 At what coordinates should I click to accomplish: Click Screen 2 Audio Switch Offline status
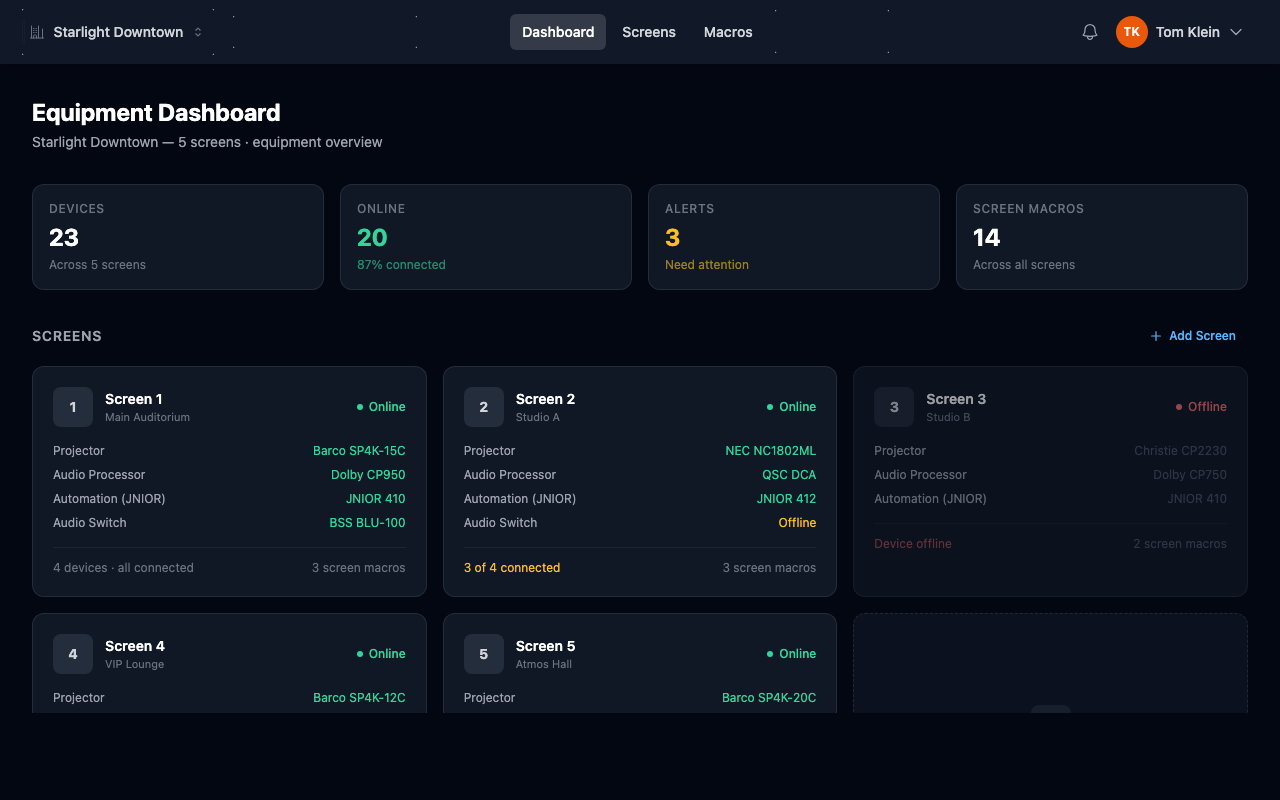click(797, 523)
